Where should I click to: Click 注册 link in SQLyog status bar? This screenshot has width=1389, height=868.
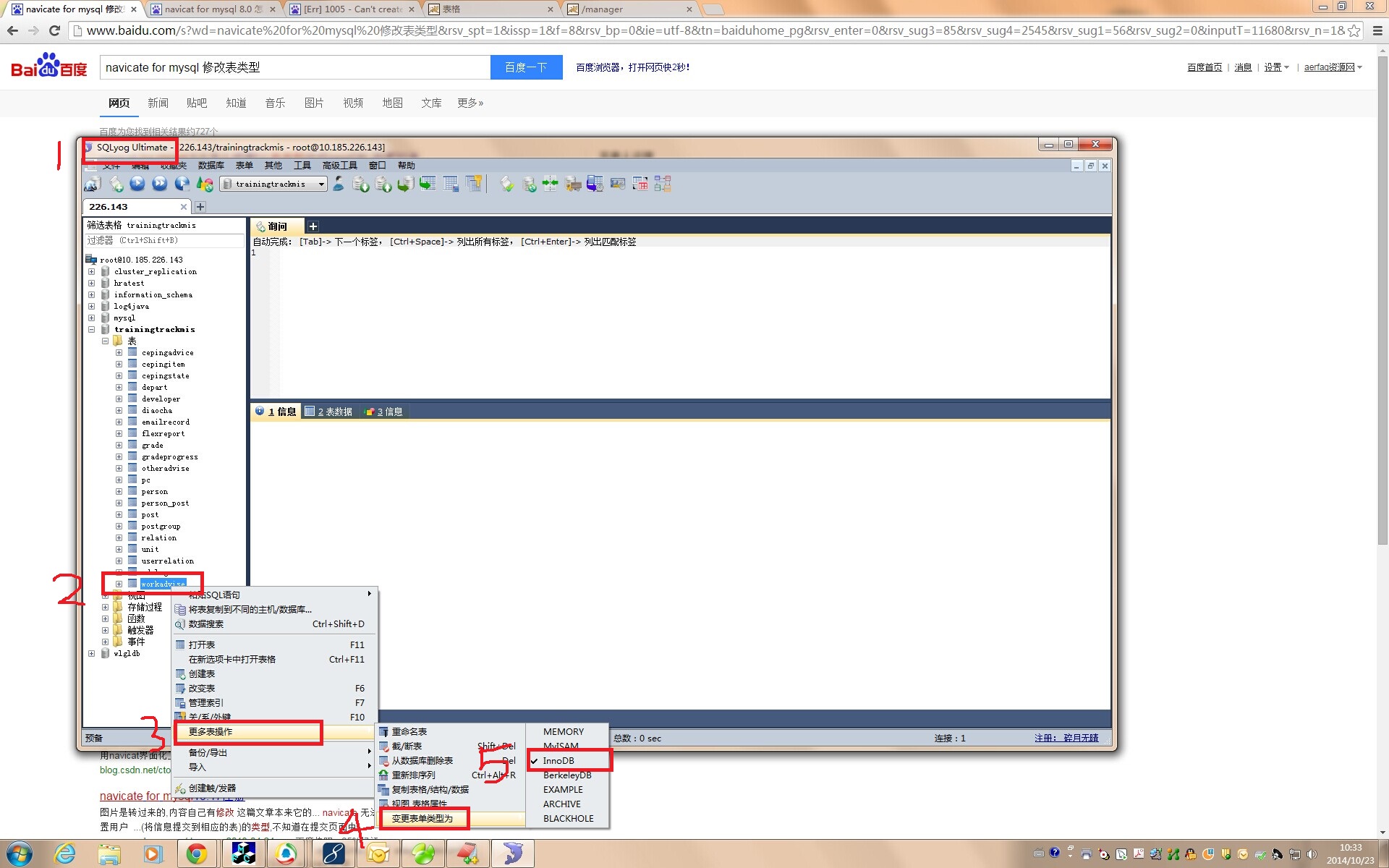1066,739
